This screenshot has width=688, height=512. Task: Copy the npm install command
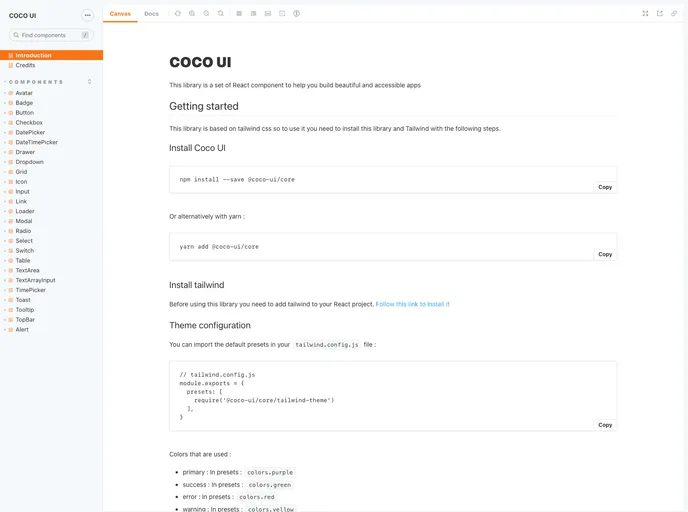point(604,187)
